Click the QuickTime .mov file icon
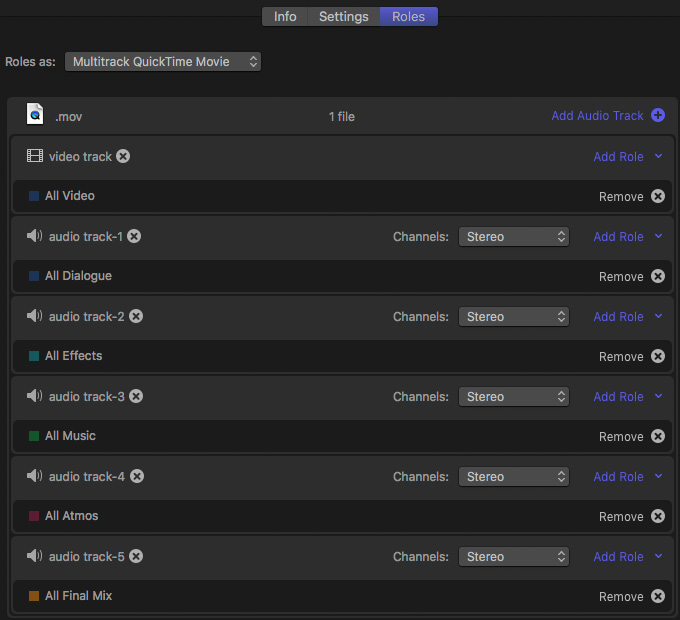 pyautogui.click(x=35, y=114)
